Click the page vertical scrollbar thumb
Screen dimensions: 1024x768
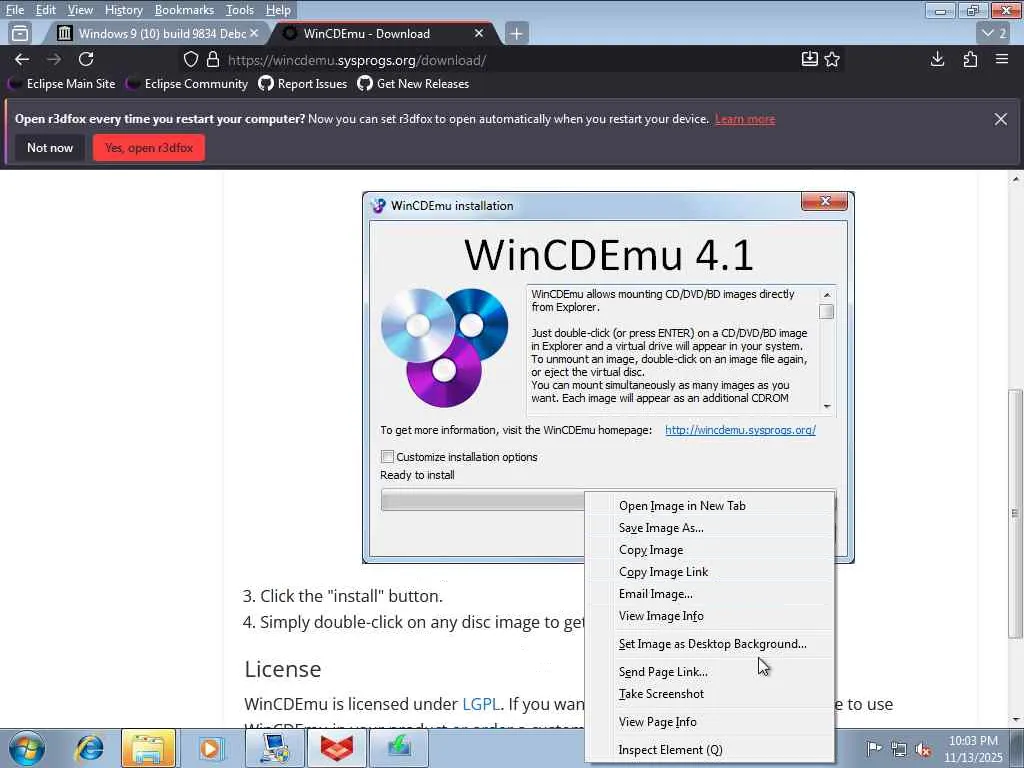coord(1016,513)
